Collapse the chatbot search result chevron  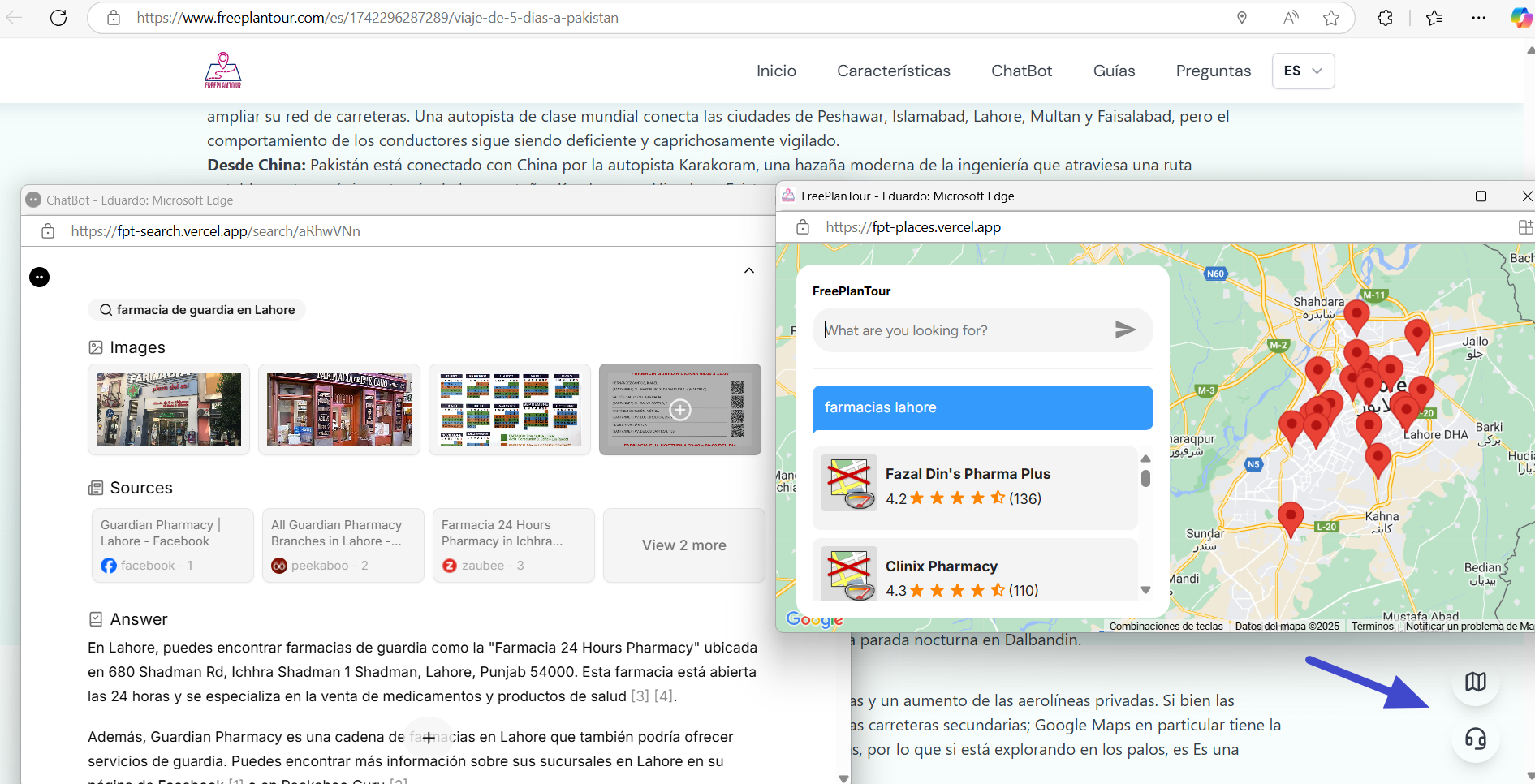tap(749, 270)
